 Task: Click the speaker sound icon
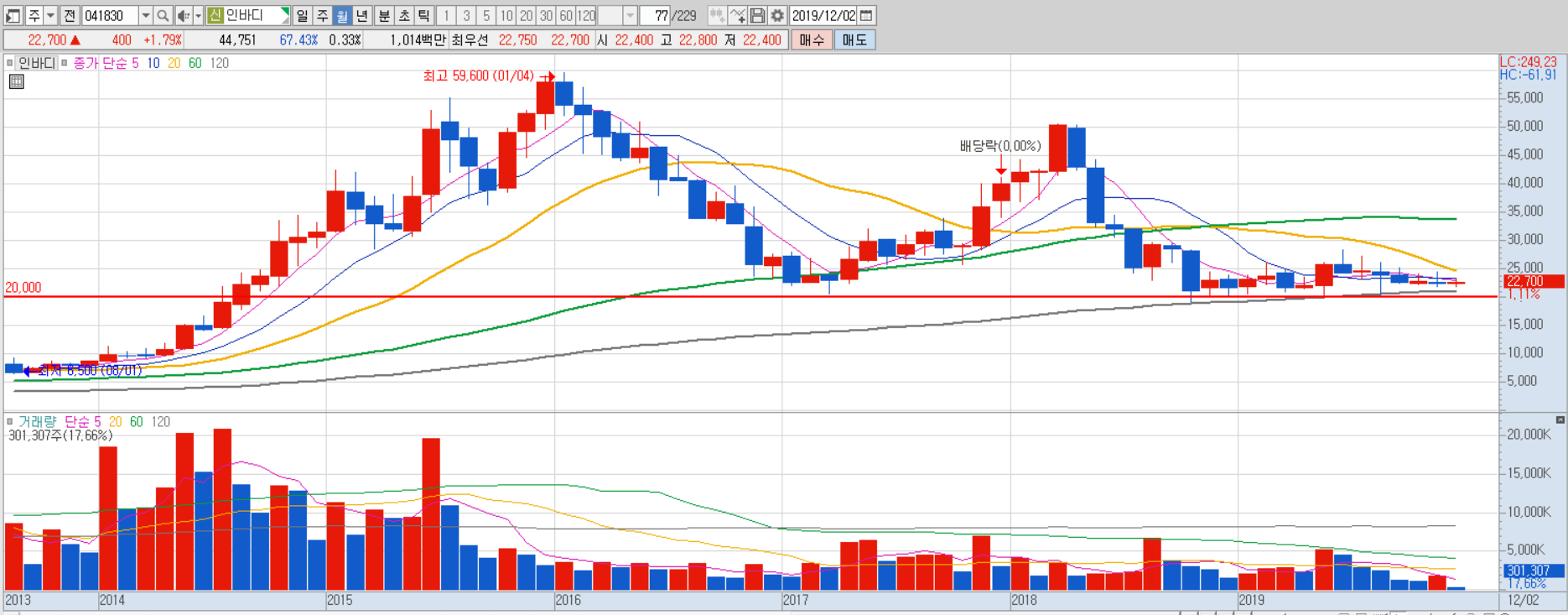pos(183,15)
